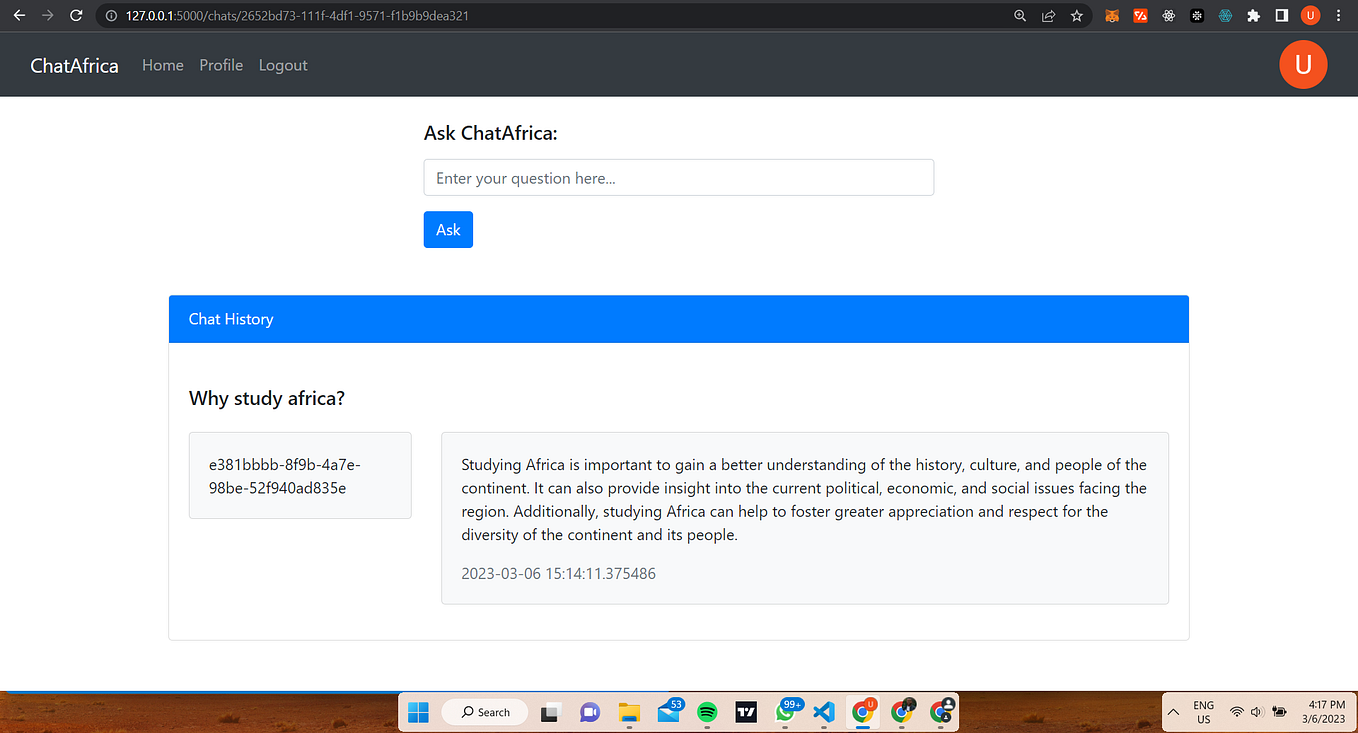Click the share icon in the address bar
The height and width of the screenshot is (733, 1358).
[1048, 15]
